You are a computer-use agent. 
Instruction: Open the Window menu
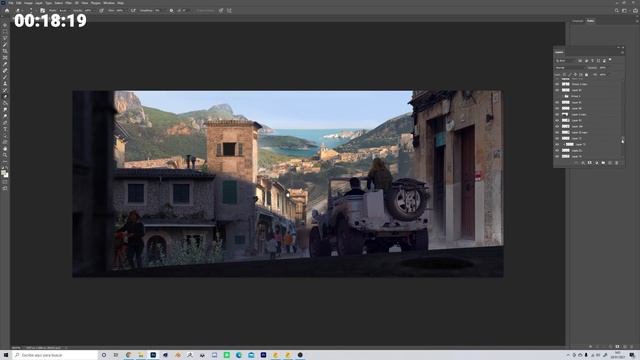[109, 3]
